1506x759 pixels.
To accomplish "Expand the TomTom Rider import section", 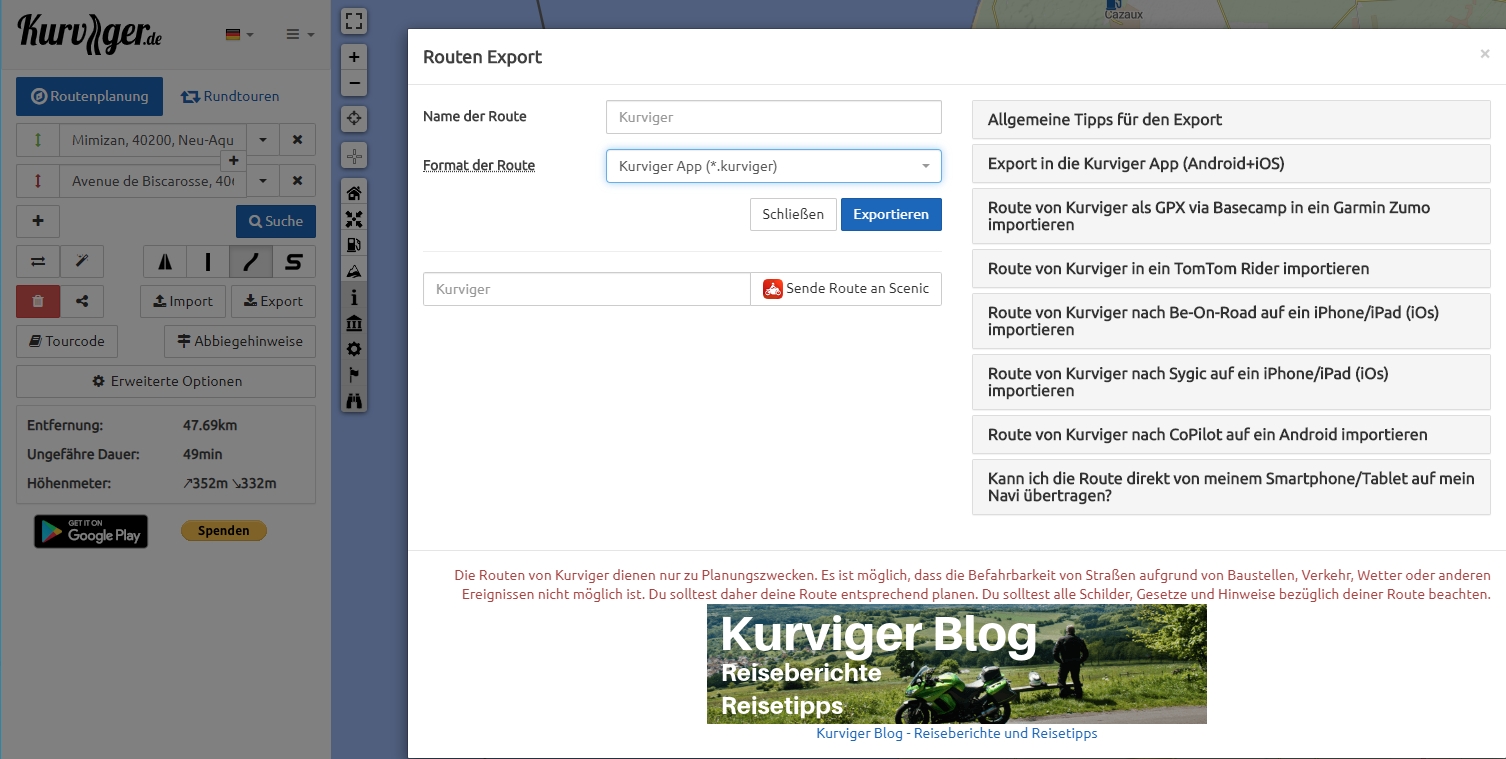I will pyautogui.click(x=1231, y=268).
